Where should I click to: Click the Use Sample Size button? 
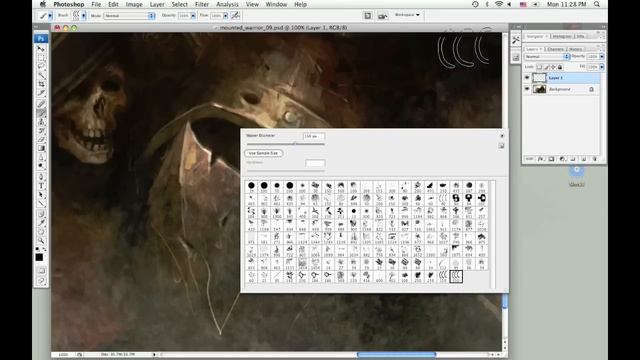264,153
